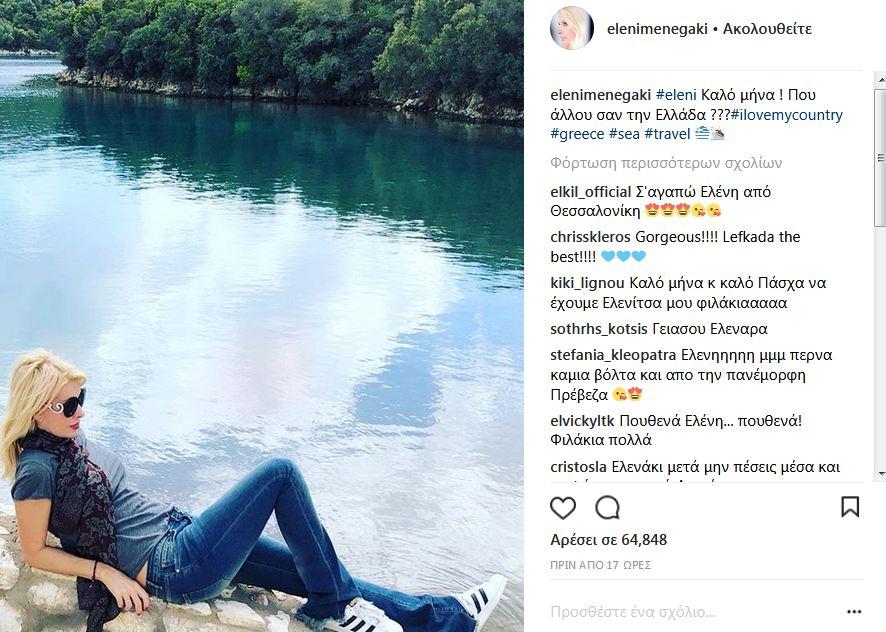Click the comment scrollbar's up arrow

tap(881, 80)
